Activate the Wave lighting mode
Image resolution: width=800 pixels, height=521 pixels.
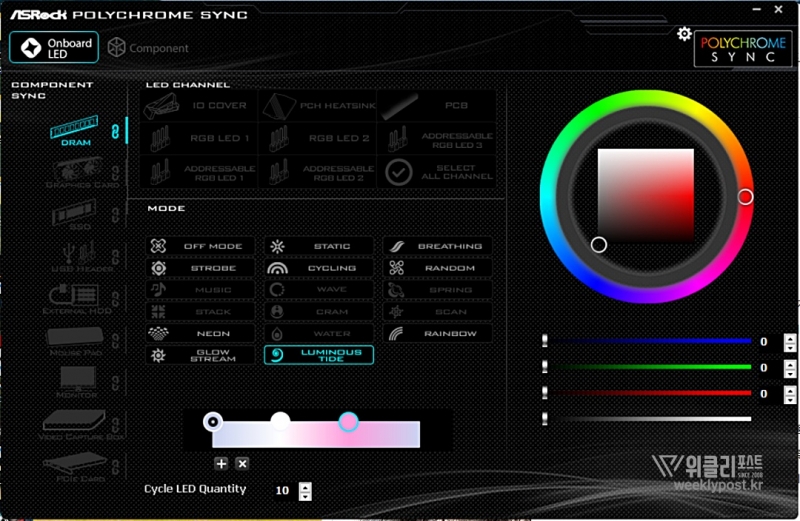coord(319,290)
